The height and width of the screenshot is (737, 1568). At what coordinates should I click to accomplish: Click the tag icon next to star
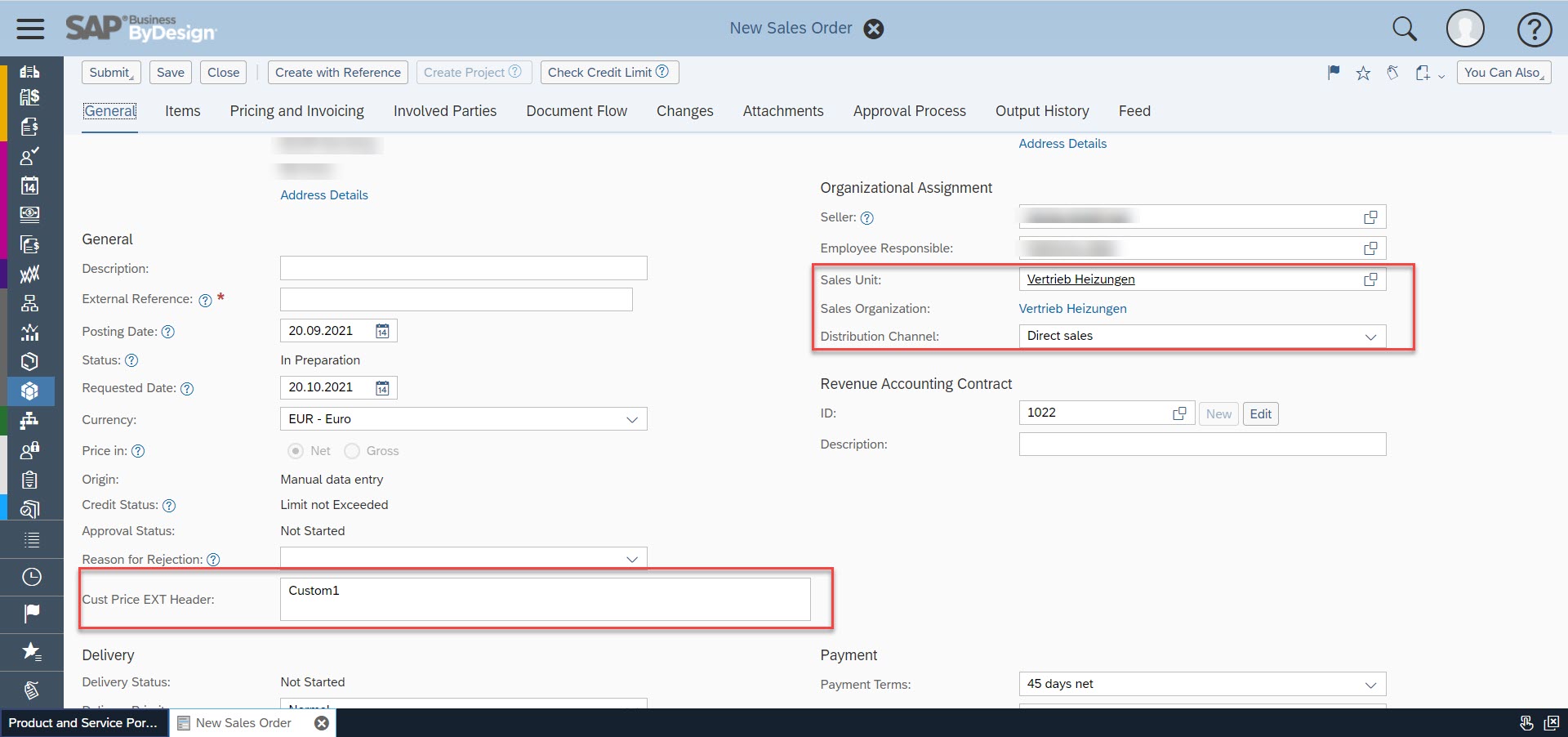pos(1392,73)
